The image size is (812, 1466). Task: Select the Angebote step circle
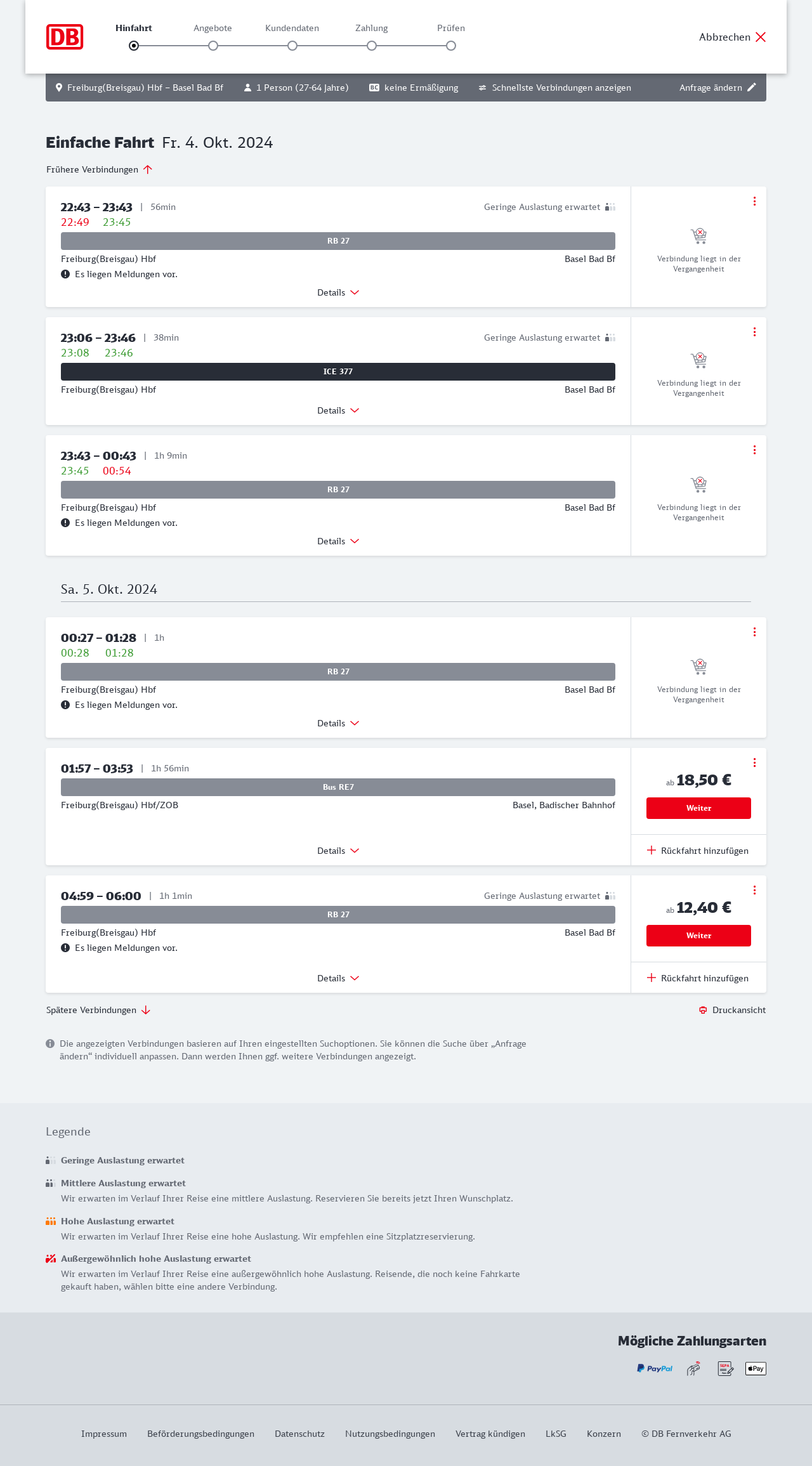point(213,46)
